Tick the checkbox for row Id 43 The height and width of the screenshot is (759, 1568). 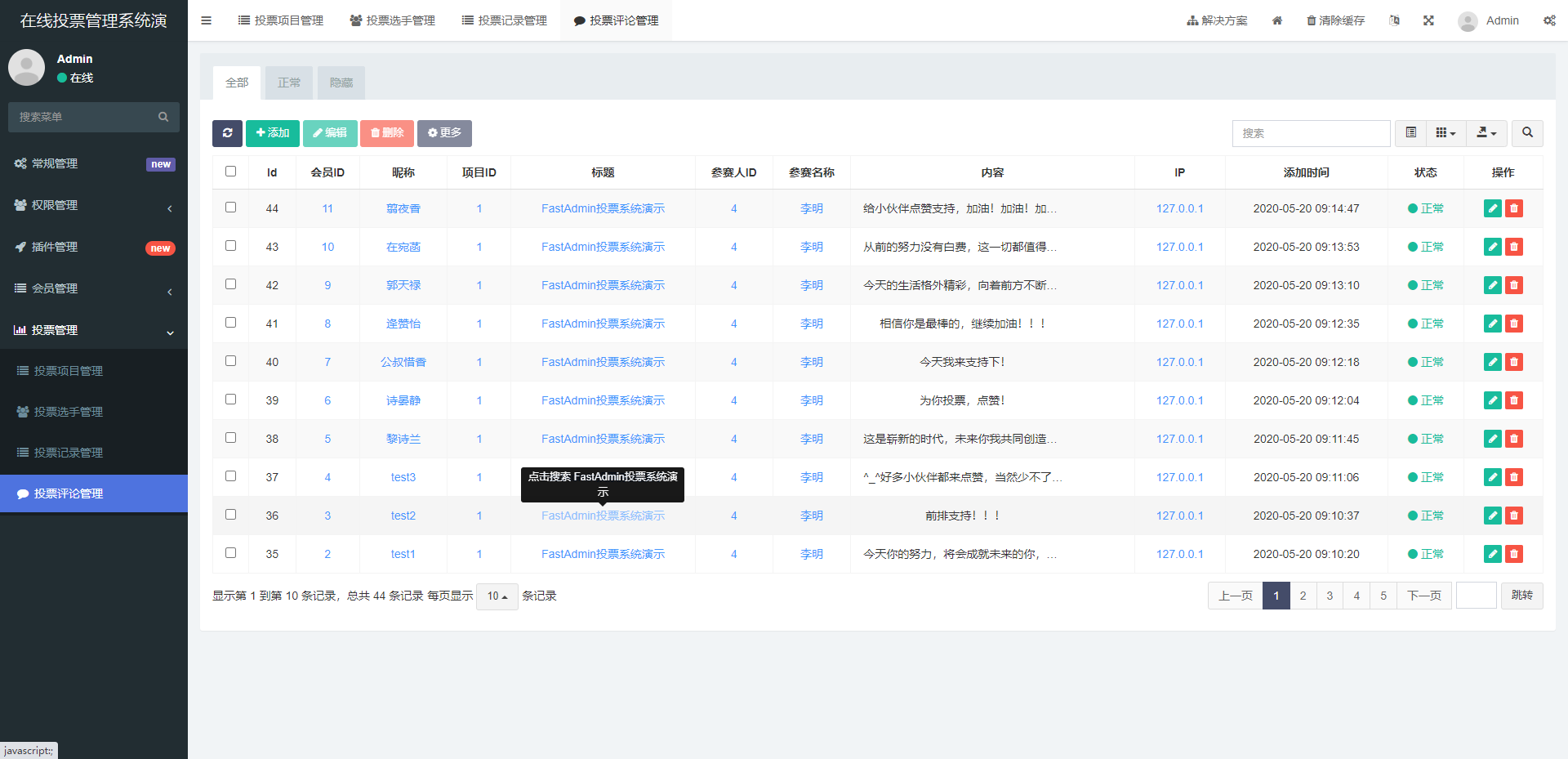pyautogui.click(x=230, y=246)
